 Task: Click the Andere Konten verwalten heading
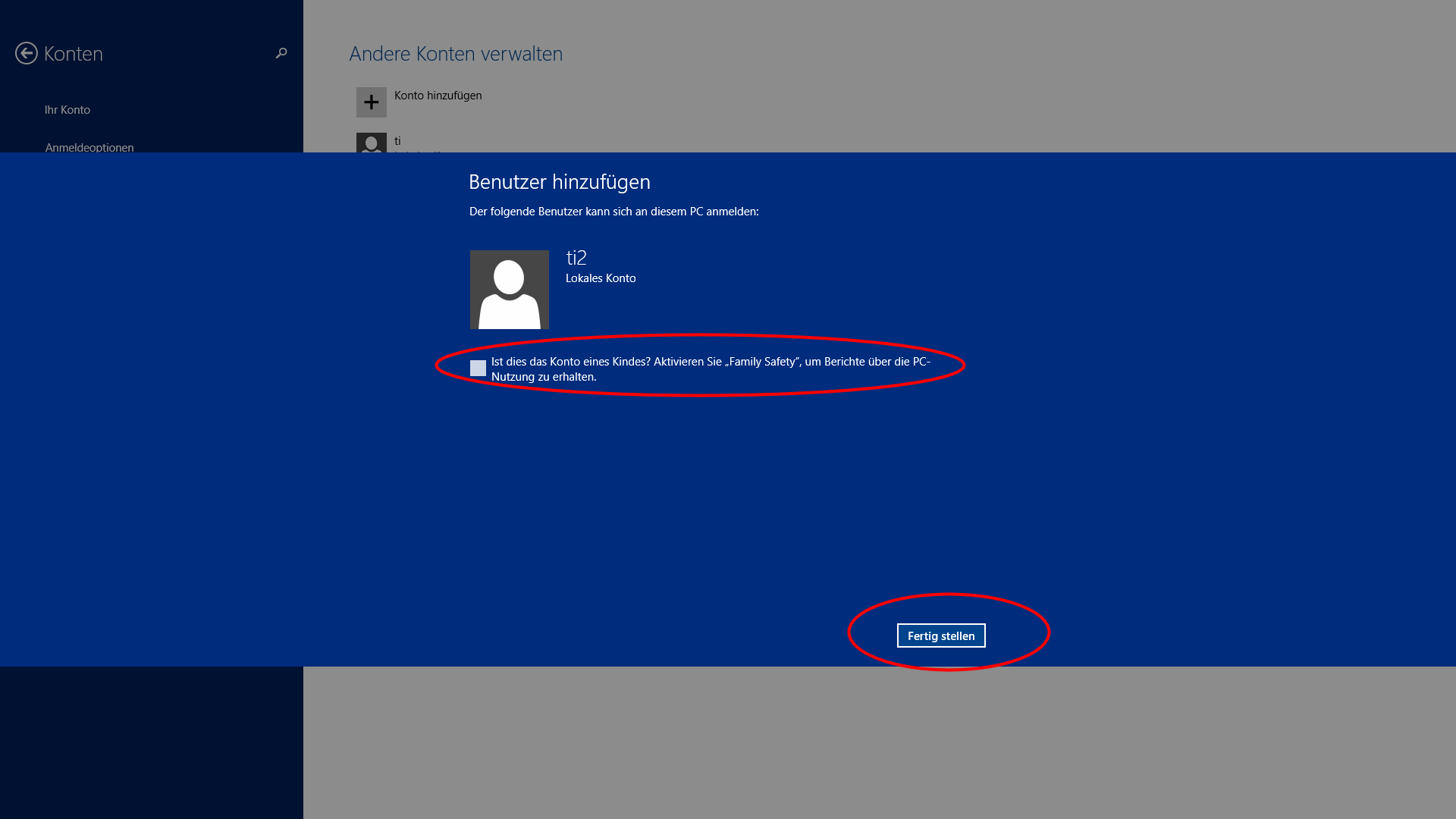click(456, 54)
